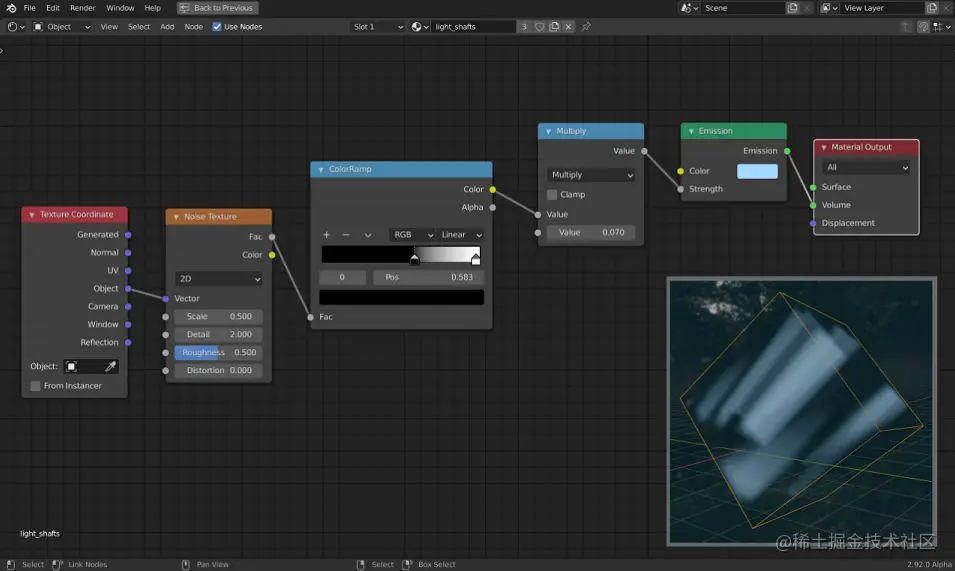955x571 pixels.
Task: Collapse the Texture Coordinate node
Action: click(32, 215)
